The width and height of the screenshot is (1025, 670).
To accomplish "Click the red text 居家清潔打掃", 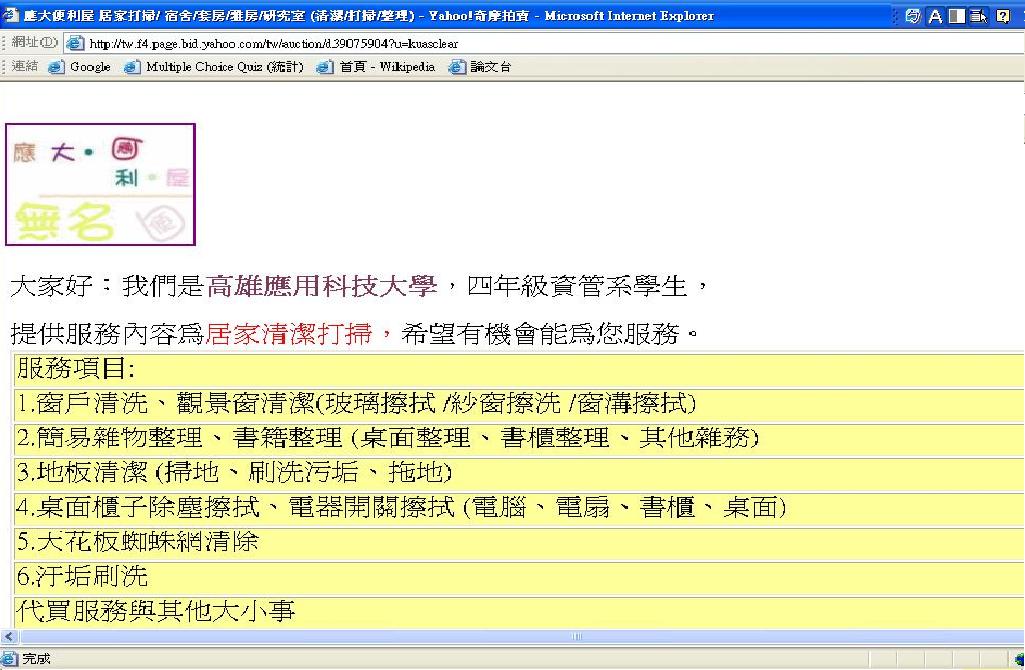I will point(289,334).
